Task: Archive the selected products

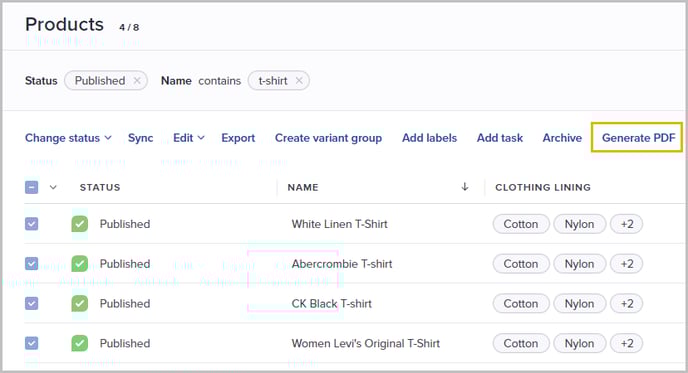Action: coord(562,138)
